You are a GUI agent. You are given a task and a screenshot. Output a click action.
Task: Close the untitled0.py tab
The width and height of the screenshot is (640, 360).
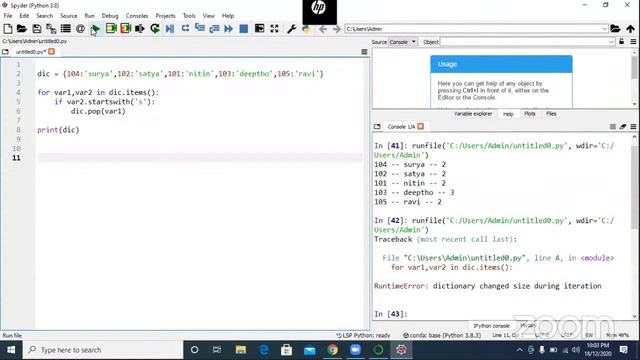51,51
